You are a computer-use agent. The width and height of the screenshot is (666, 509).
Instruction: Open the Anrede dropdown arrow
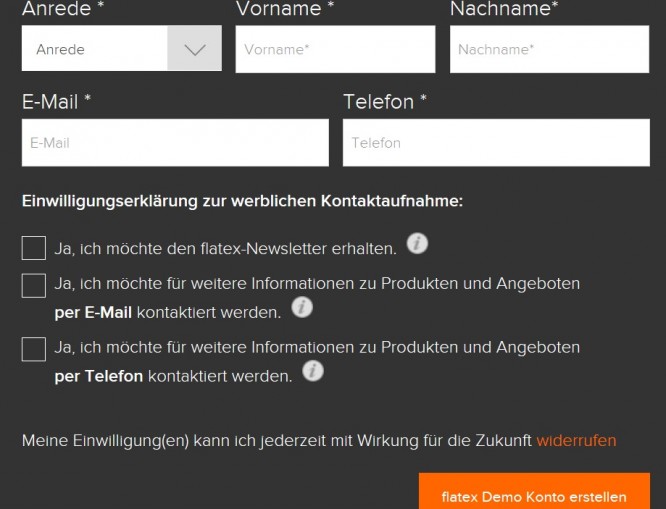tap(195, 49)
